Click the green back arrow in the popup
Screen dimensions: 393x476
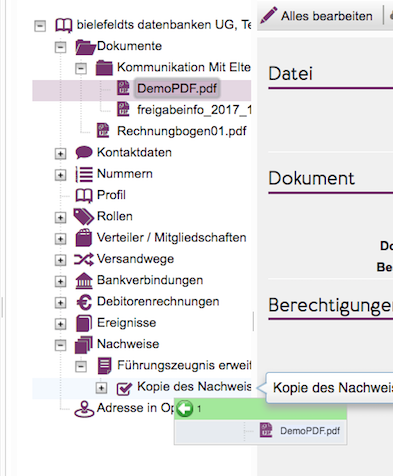(185, 408)
